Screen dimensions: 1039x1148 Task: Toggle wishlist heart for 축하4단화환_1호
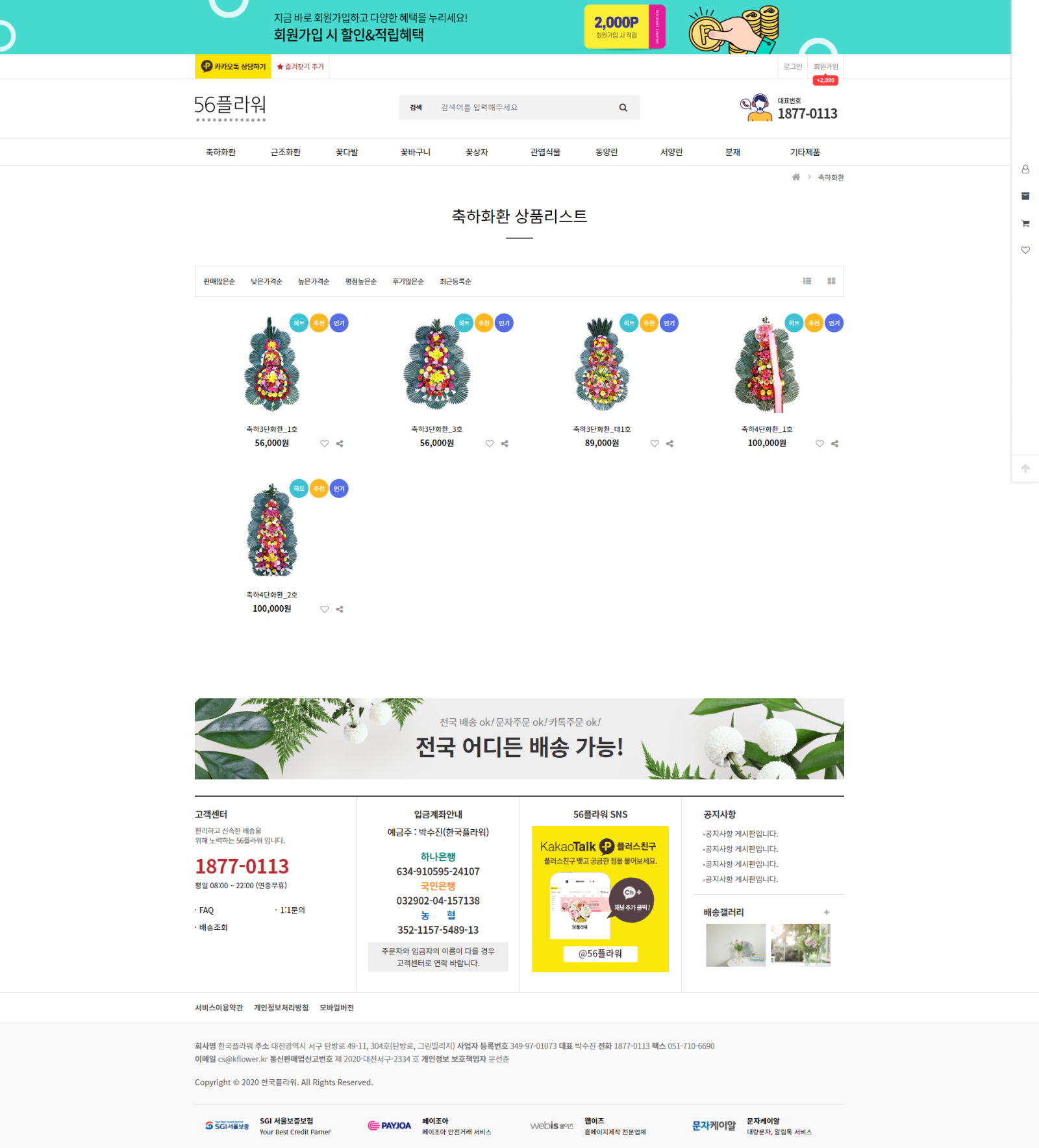820,443
